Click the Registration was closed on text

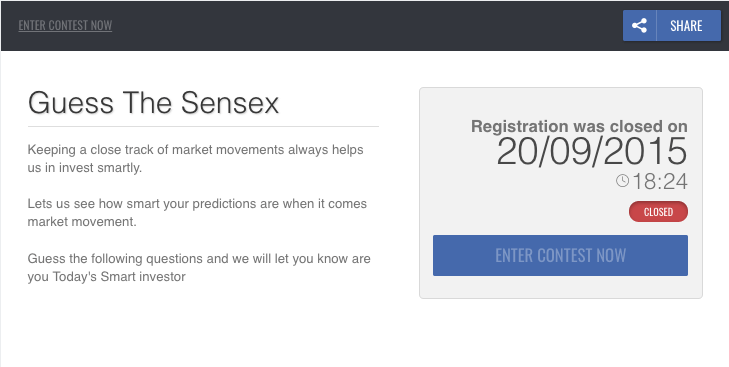(579, 126)
